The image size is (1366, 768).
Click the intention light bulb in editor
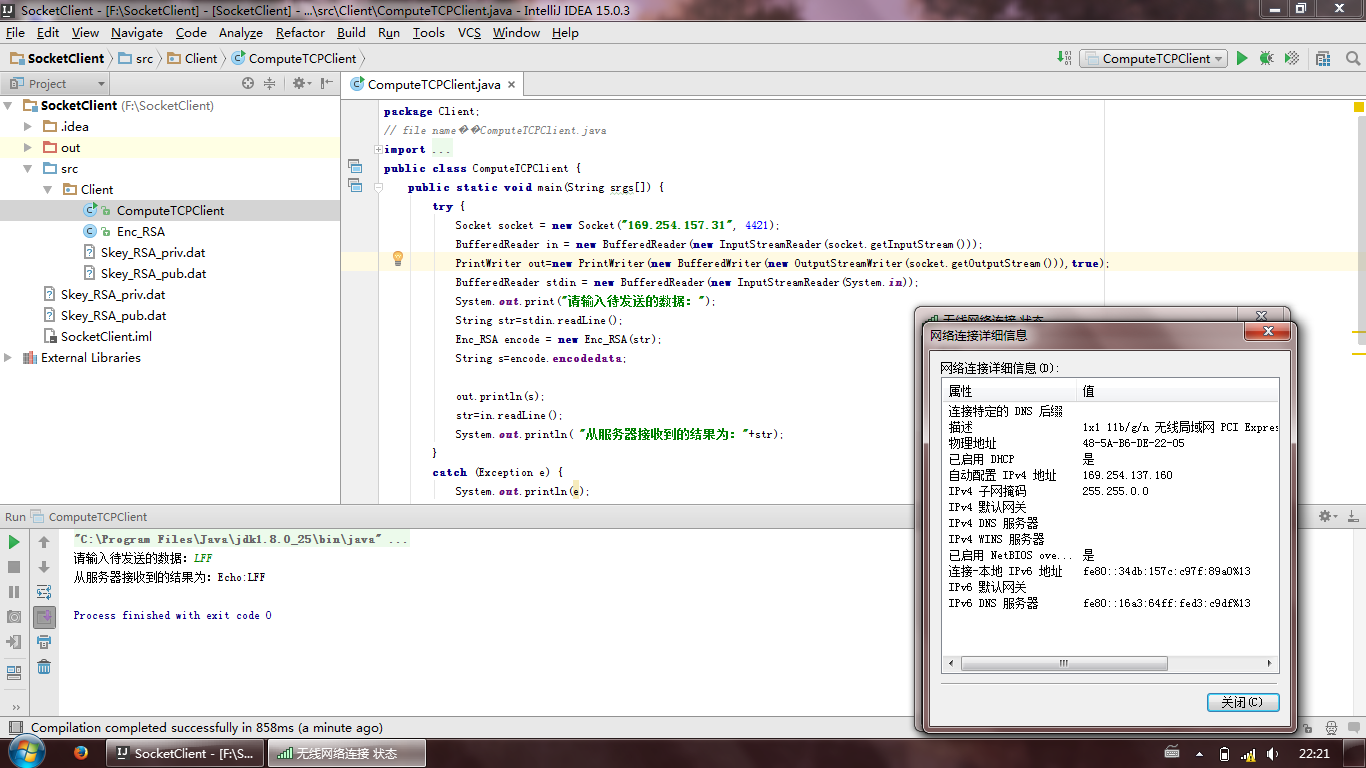[x=397, y=258]
